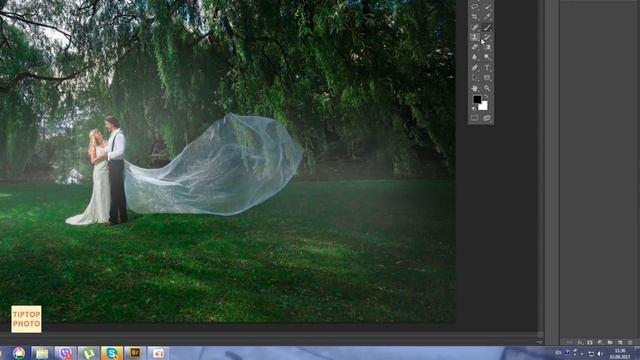
Task: Select the Gradient tool
Action: (487, 47)
